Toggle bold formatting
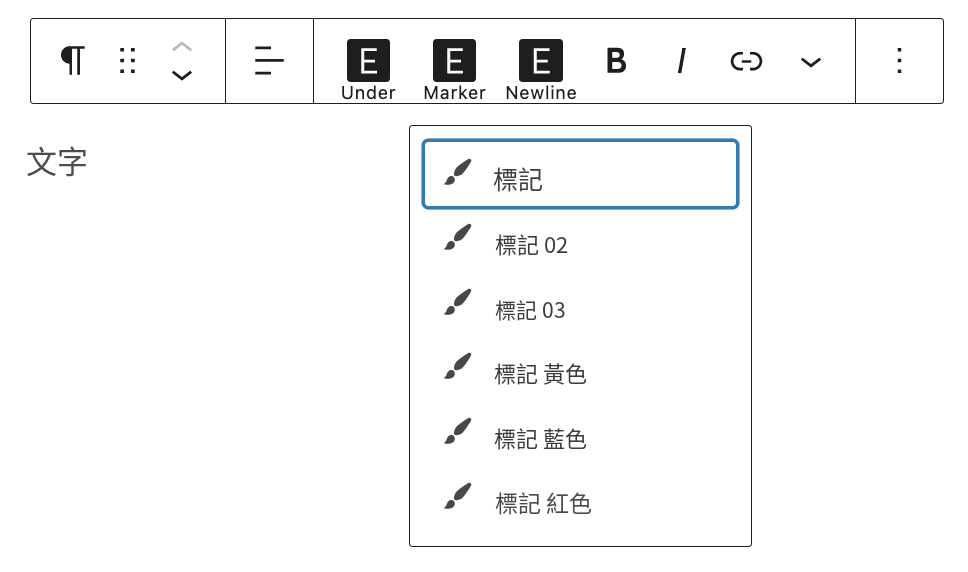 616,60
